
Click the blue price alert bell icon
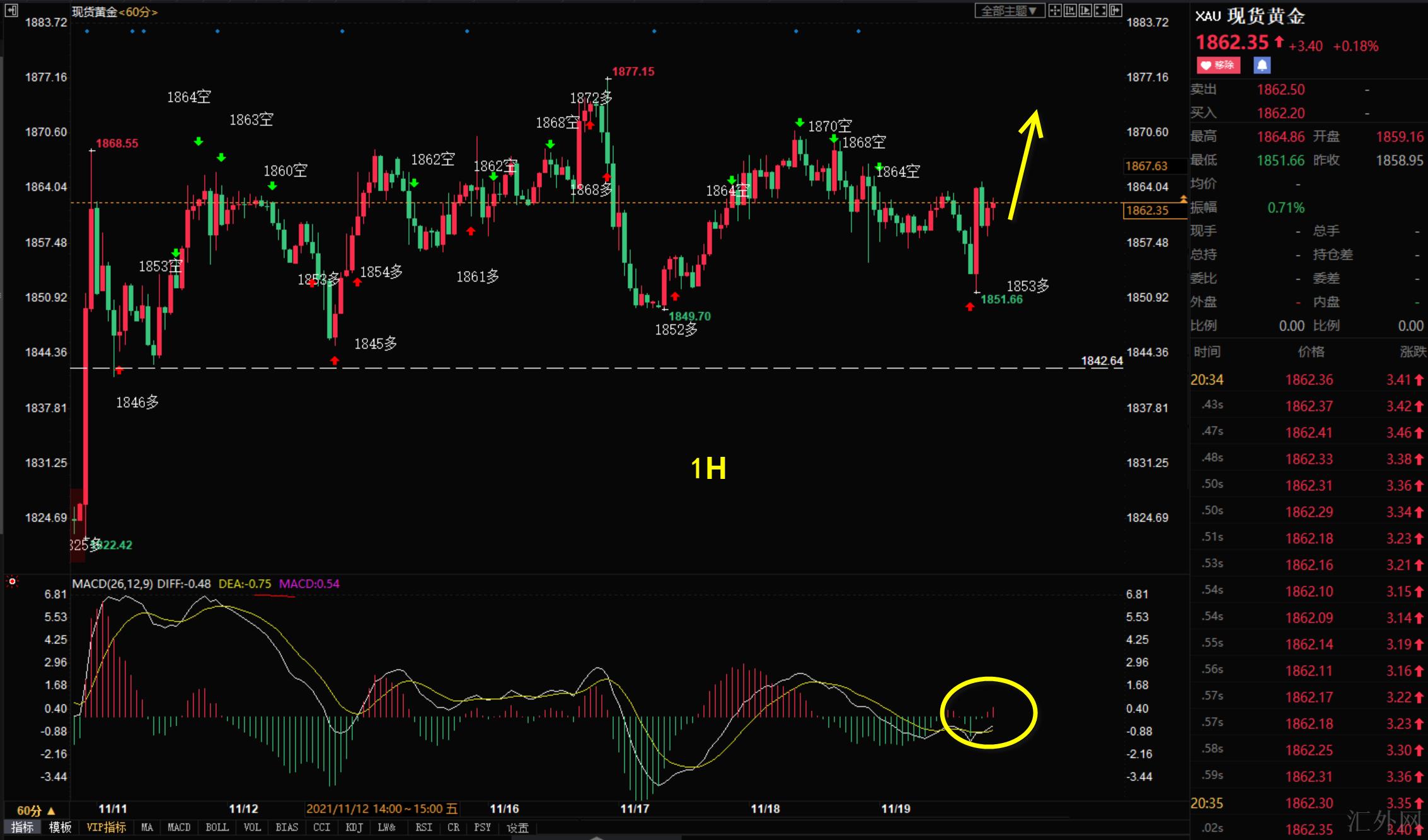pyautogui.click(x=1262, y=65)
